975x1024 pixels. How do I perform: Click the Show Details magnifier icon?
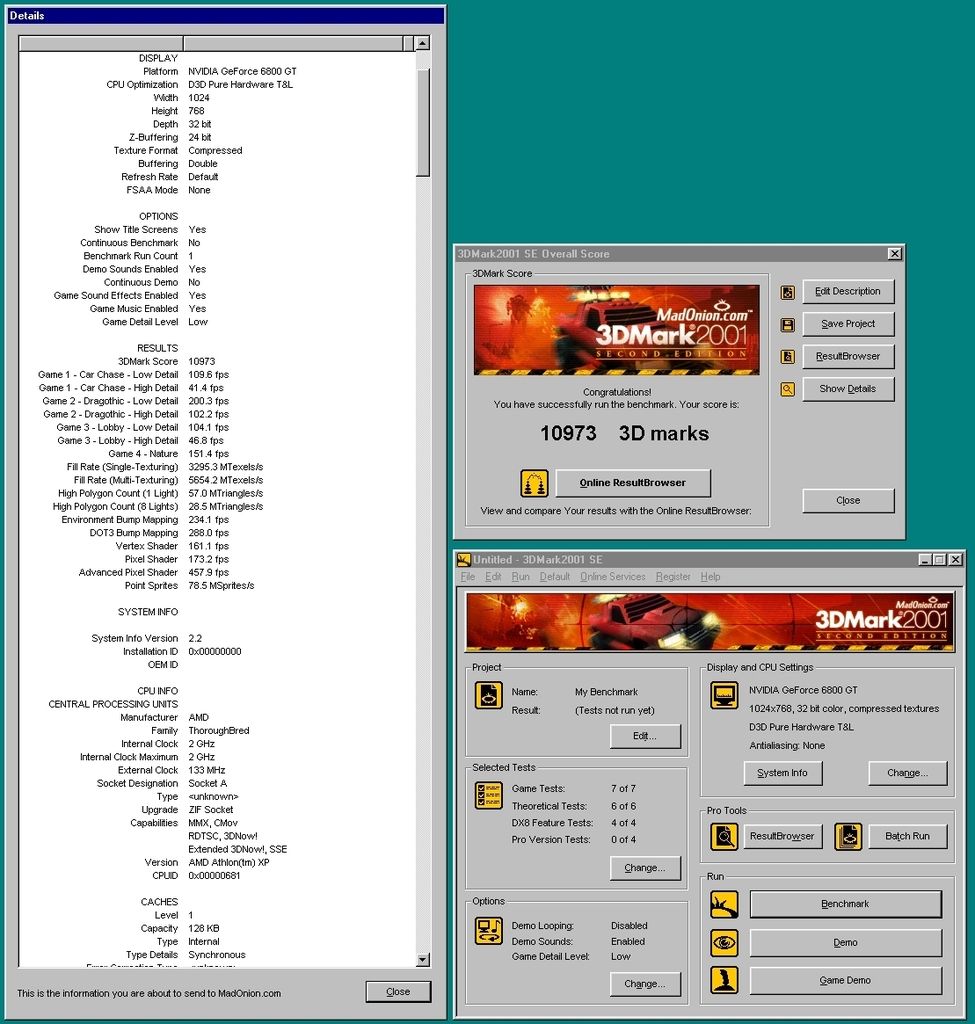pos(788,389)
